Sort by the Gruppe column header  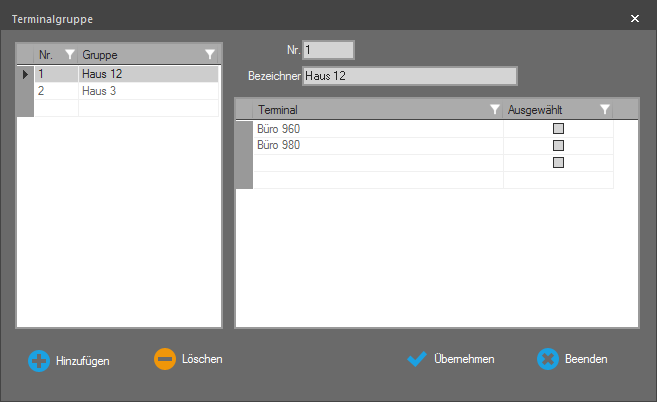coord(130,54)
